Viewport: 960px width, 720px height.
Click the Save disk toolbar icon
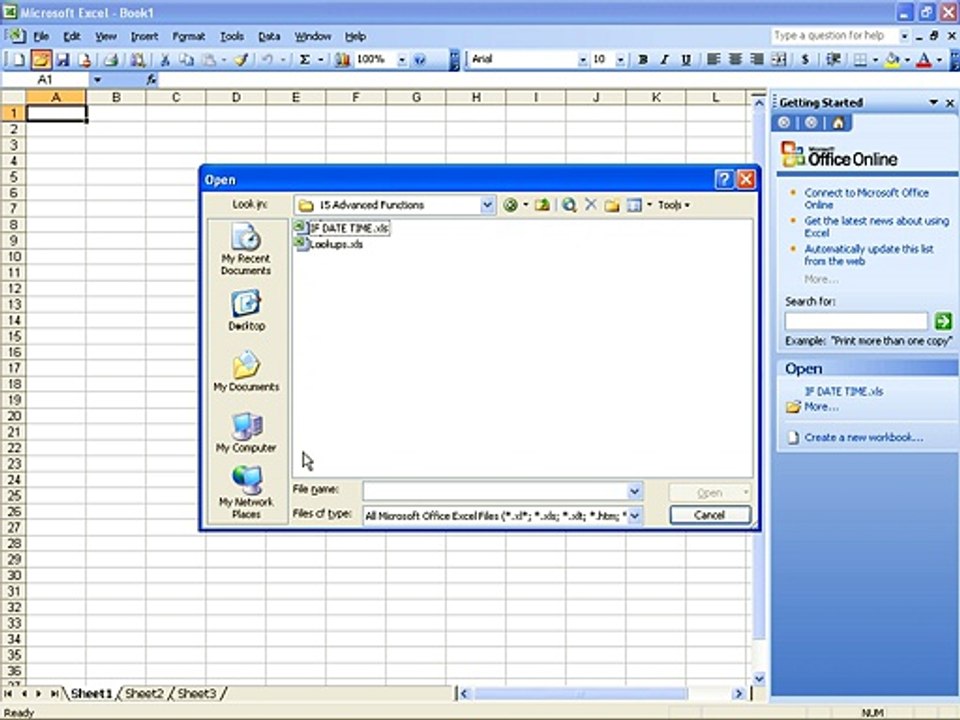point(62,59)
